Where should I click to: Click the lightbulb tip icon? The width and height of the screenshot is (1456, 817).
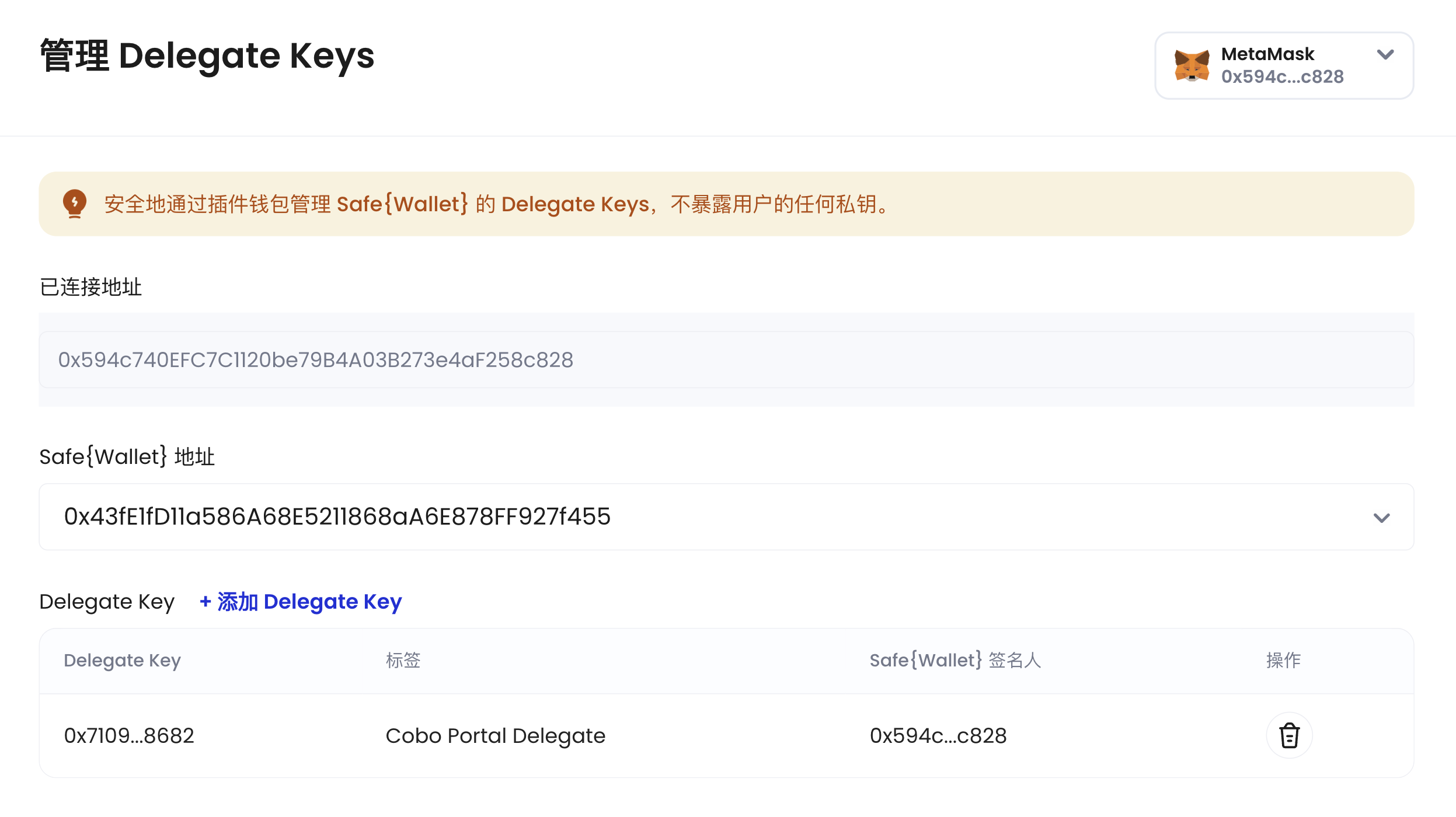pos(74,204)
